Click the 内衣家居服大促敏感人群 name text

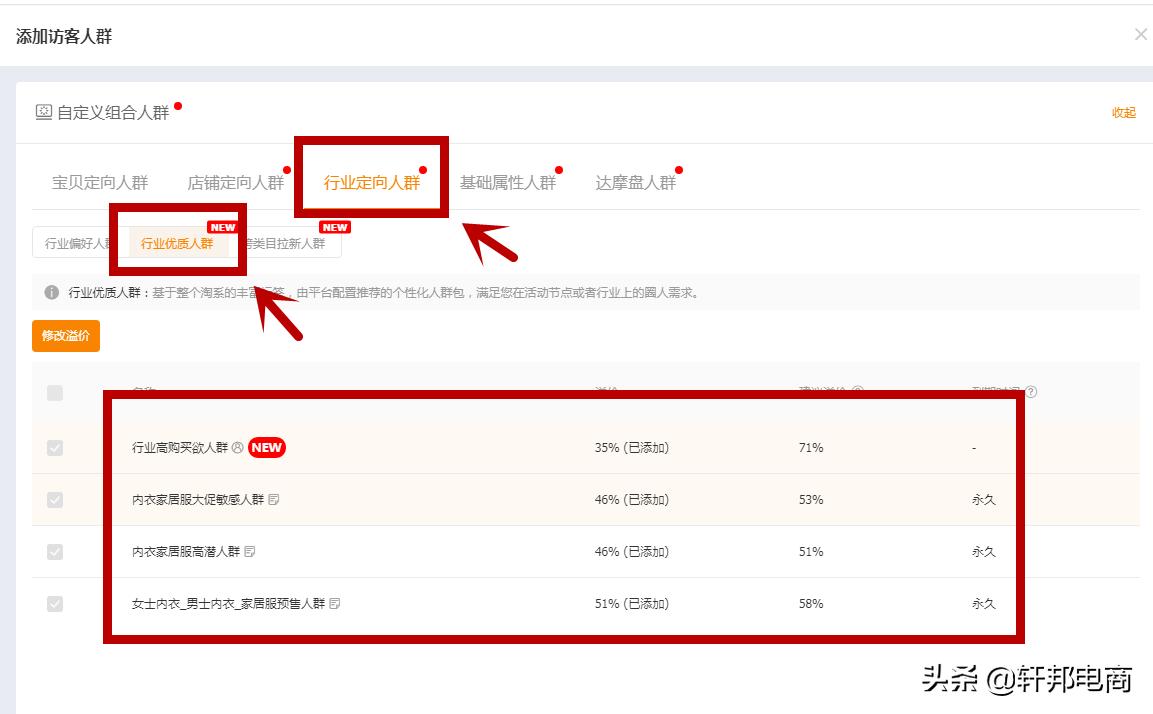tap(198, 500)
